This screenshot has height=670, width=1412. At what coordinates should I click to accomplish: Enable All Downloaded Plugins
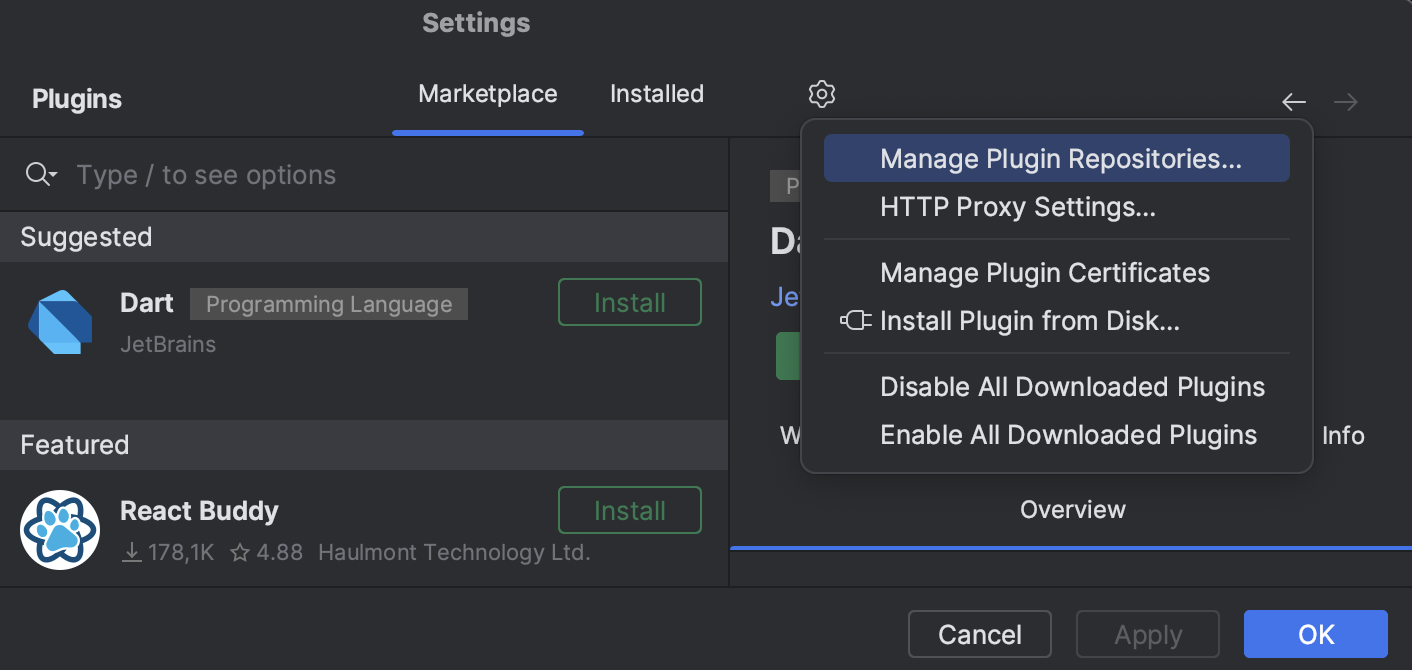1068,434
